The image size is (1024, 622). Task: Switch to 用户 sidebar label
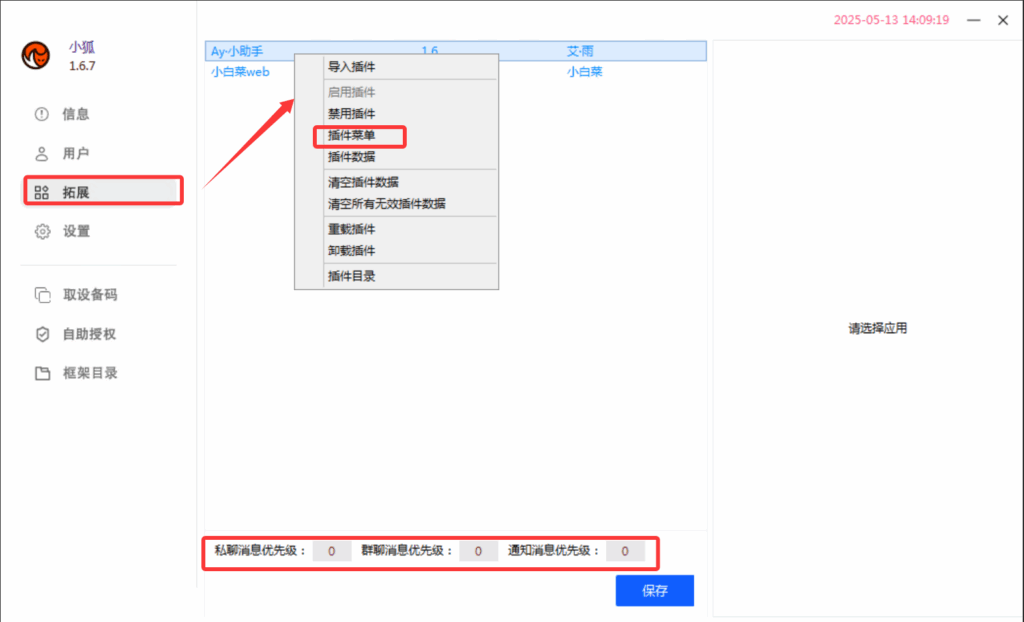pos(76,154)
